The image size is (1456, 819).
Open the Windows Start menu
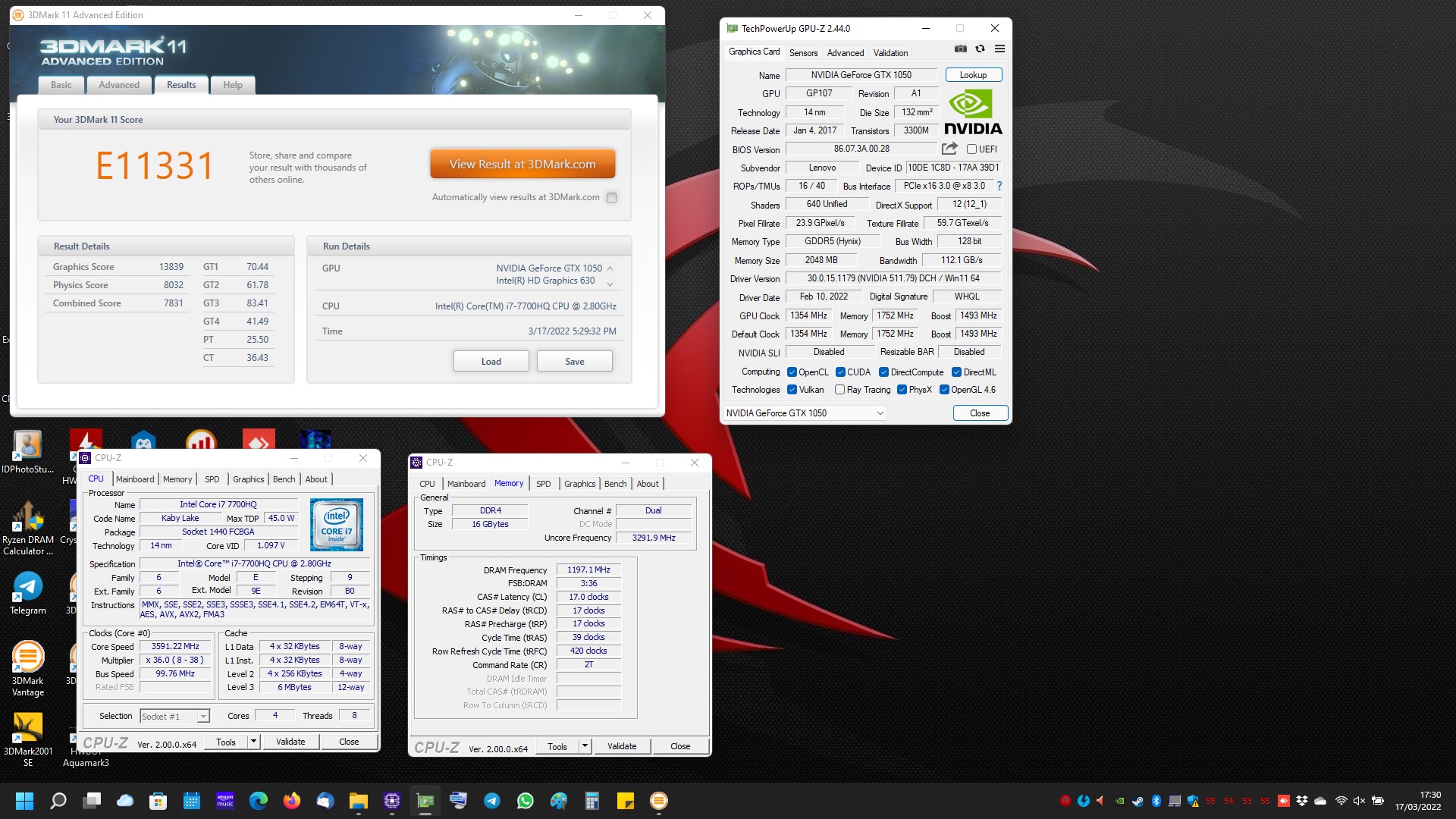pos(24,801)
